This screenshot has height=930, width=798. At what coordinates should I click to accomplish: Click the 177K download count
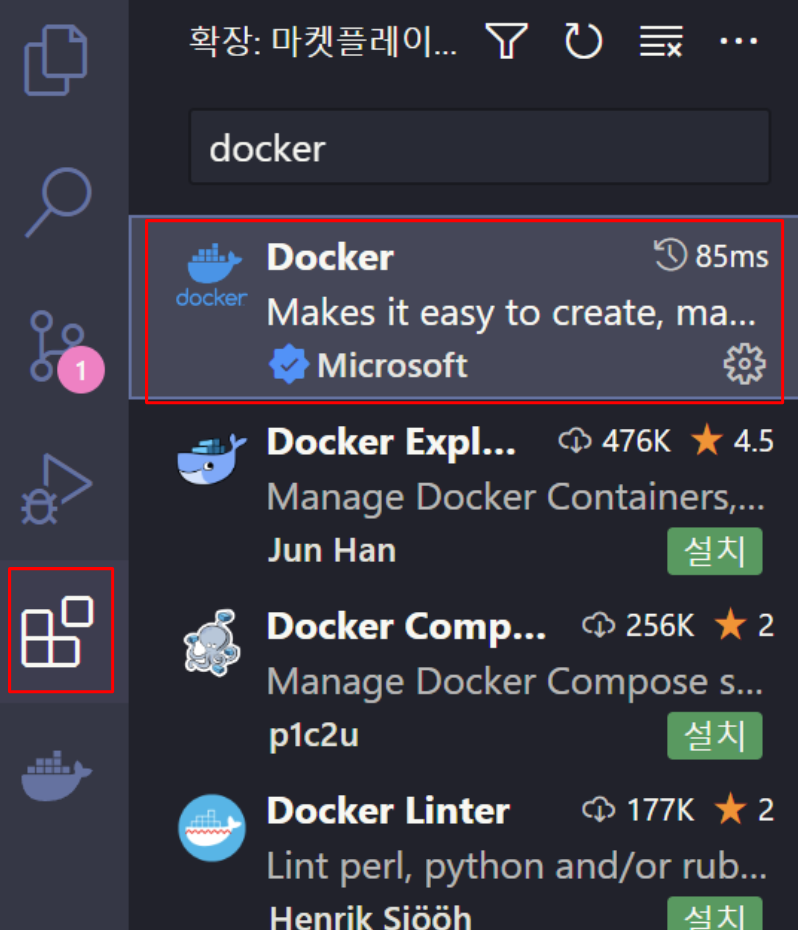pos(638,810)
